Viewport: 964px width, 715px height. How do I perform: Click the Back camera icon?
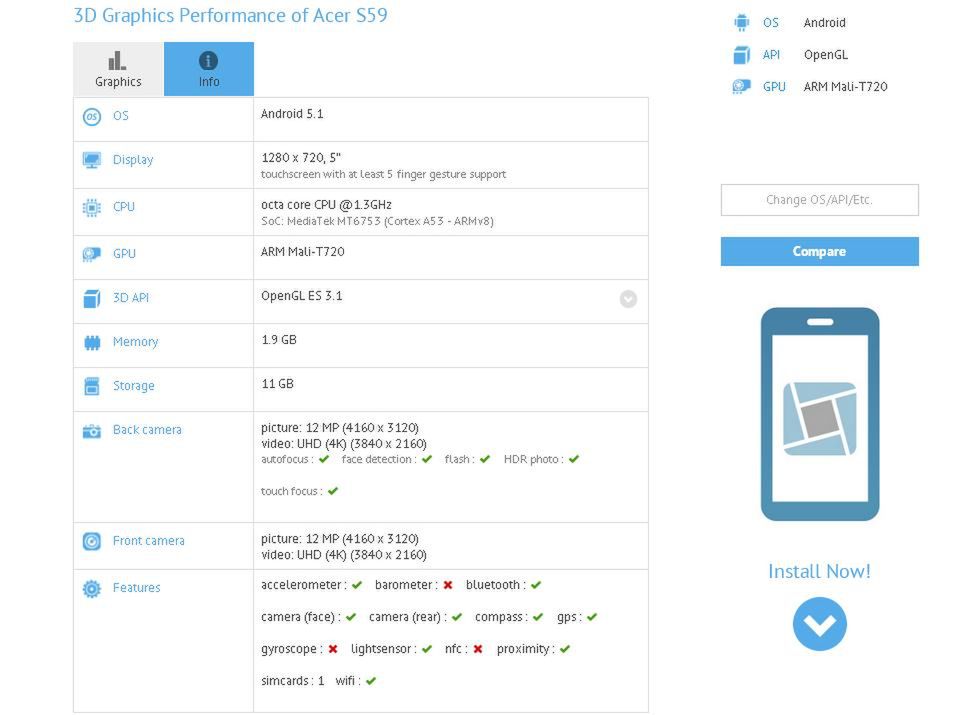tap(92, 431)
